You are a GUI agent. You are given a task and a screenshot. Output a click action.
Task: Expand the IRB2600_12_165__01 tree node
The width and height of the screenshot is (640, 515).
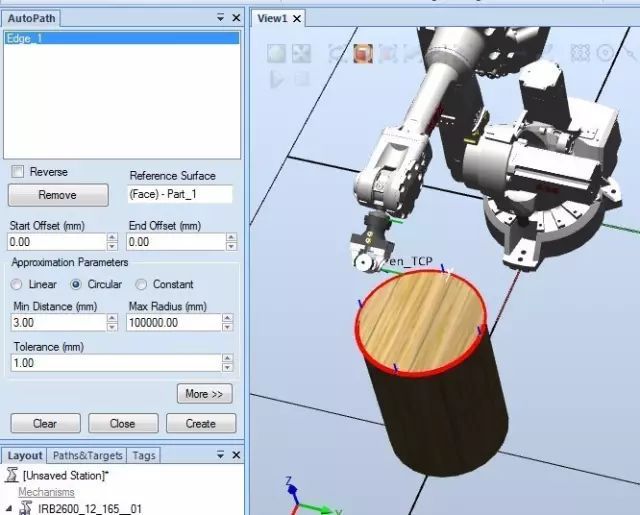tap(9, 509)
